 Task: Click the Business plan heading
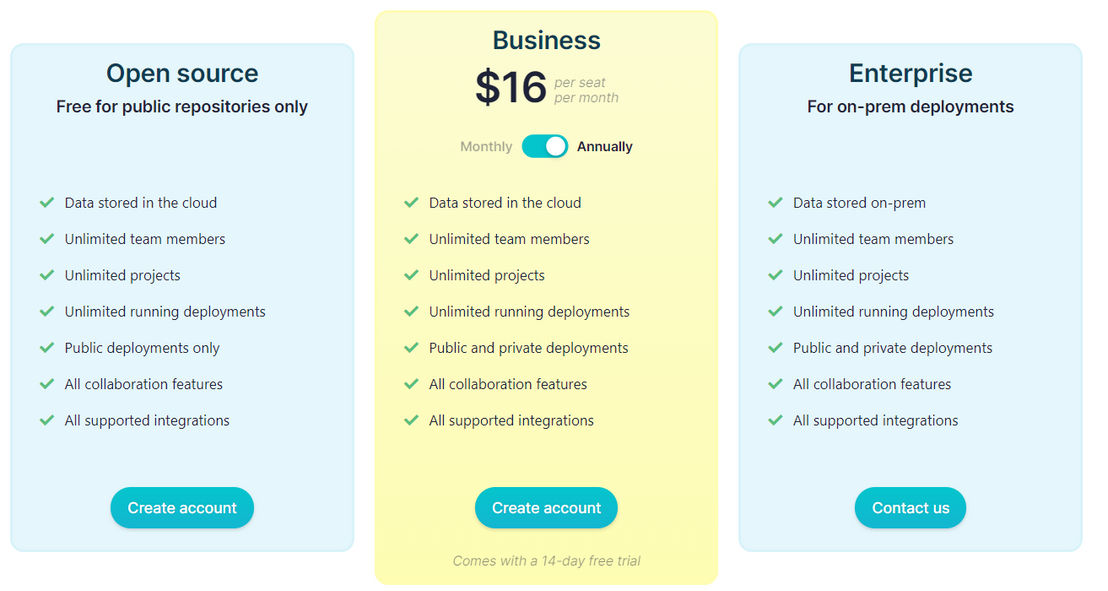click(x=546, y=40)
